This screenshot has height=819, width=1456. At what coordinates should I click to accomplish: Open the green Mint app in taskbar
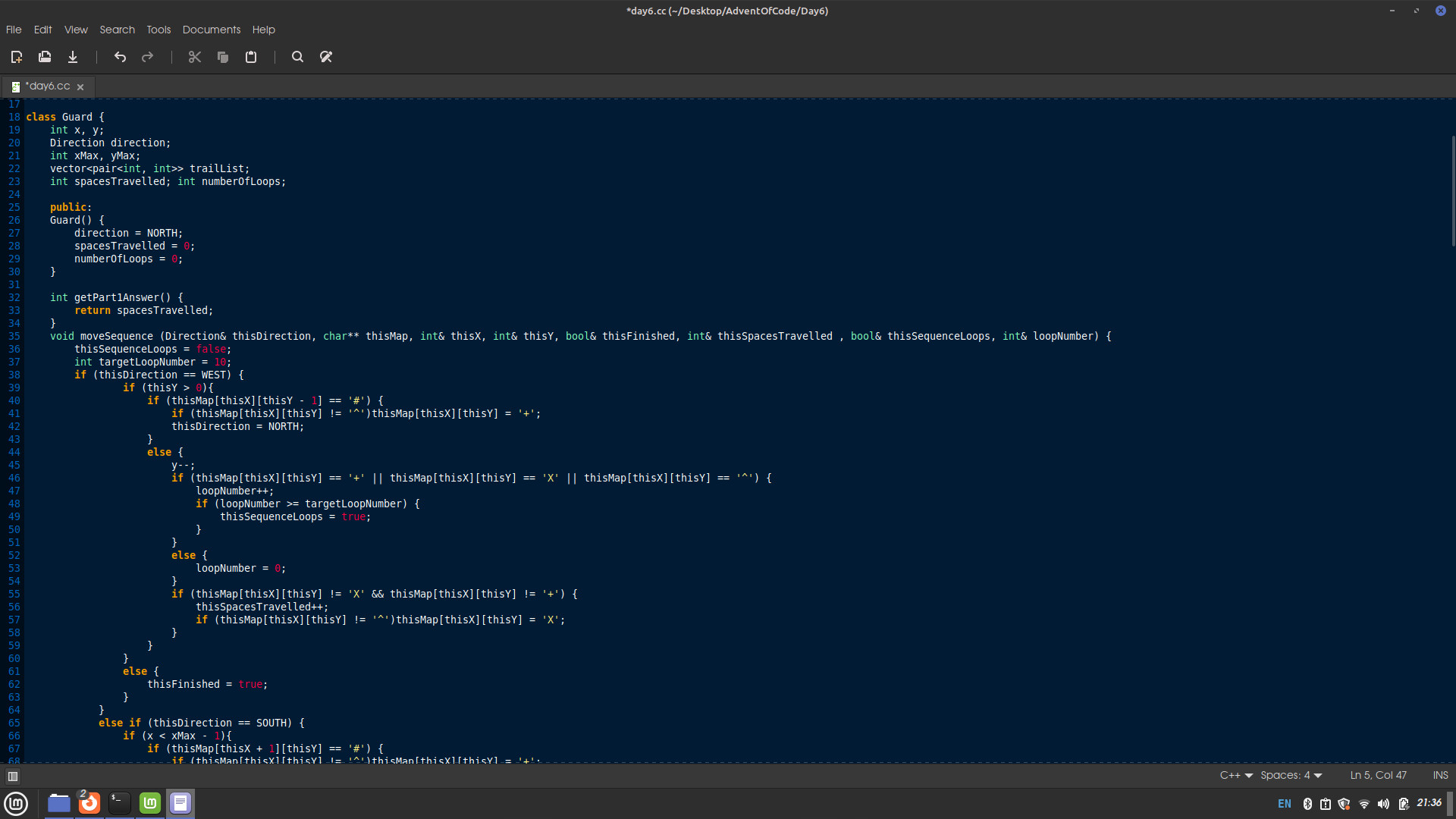tap(150, 803)
